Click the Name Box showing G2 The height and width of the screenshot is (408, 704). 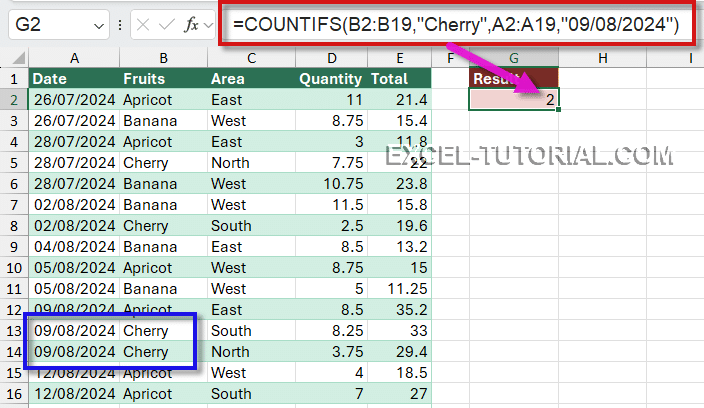click(58, 25)
